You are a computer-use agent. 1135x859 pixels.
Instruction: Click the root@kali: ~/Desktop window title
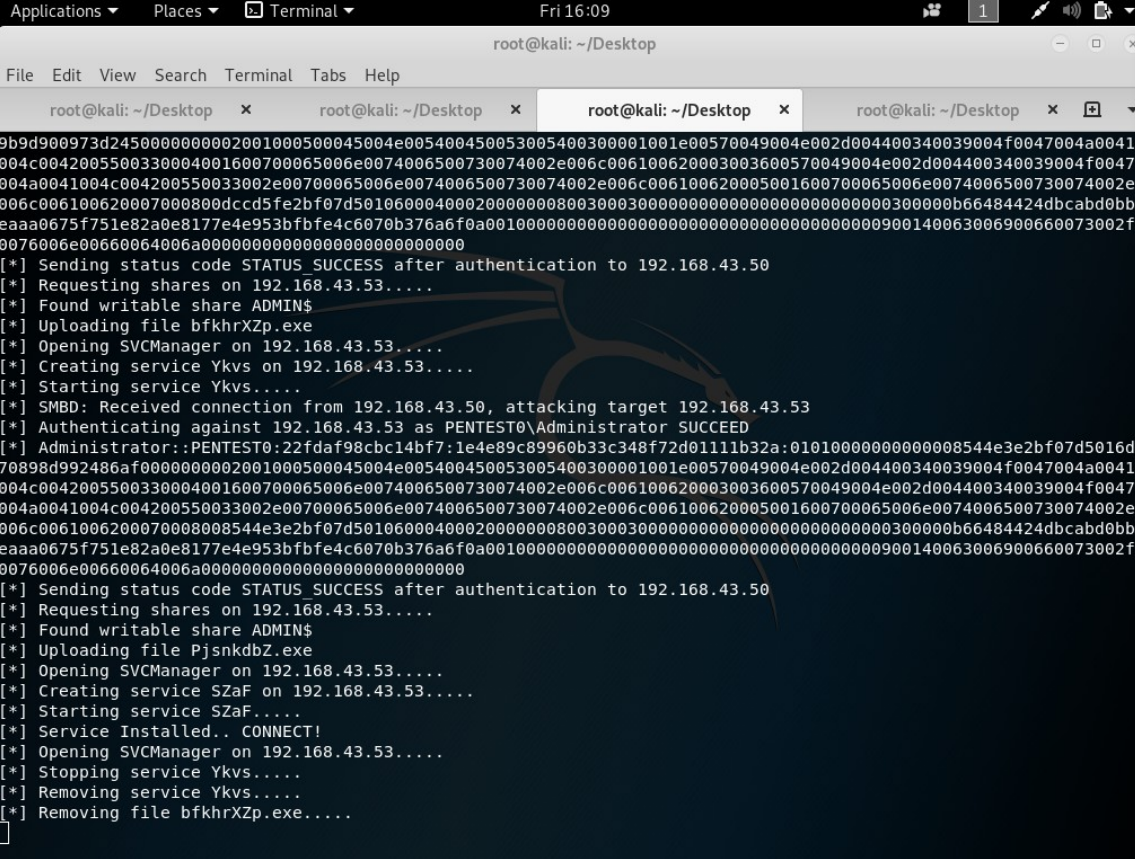[574, 43]
